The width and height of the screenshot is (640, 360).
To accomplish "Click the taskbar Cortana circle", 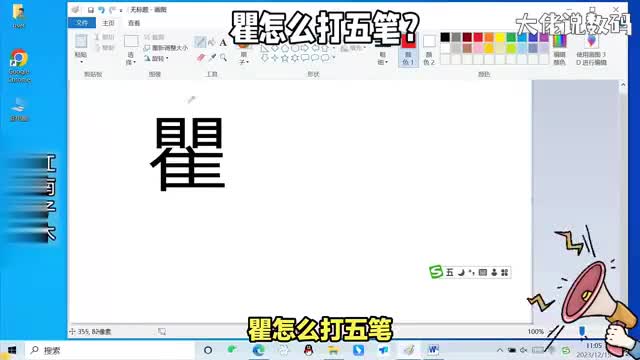I will (208, 350).
